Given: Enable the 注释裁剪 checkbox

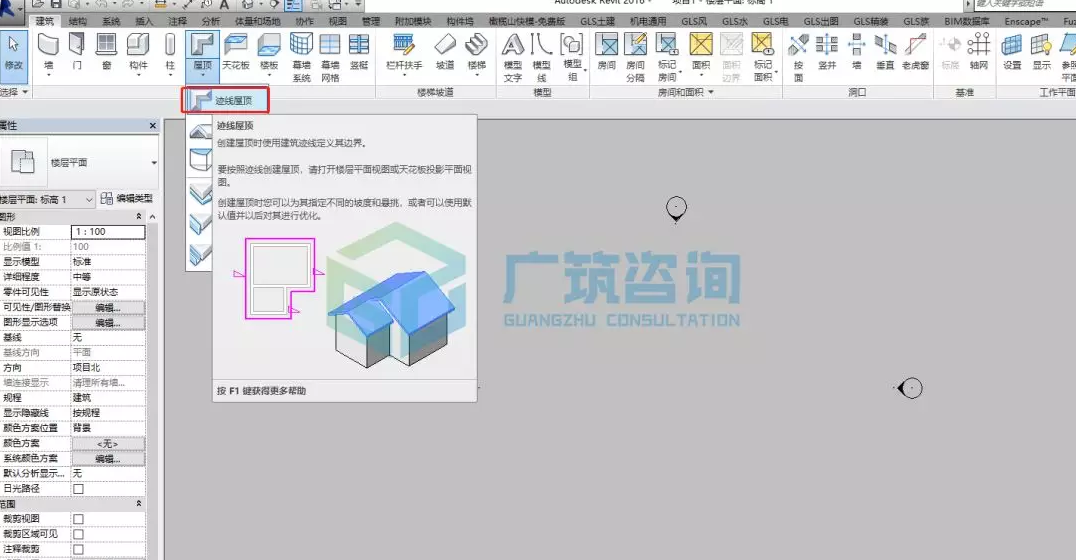Looking at the screenshot, I should coord(78,550).
